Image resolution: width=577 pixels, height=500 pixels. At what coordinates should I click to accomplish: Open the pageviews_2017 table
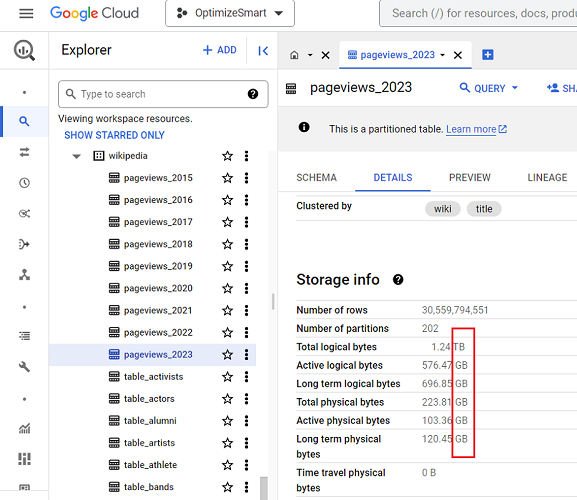tap(158, 222)
